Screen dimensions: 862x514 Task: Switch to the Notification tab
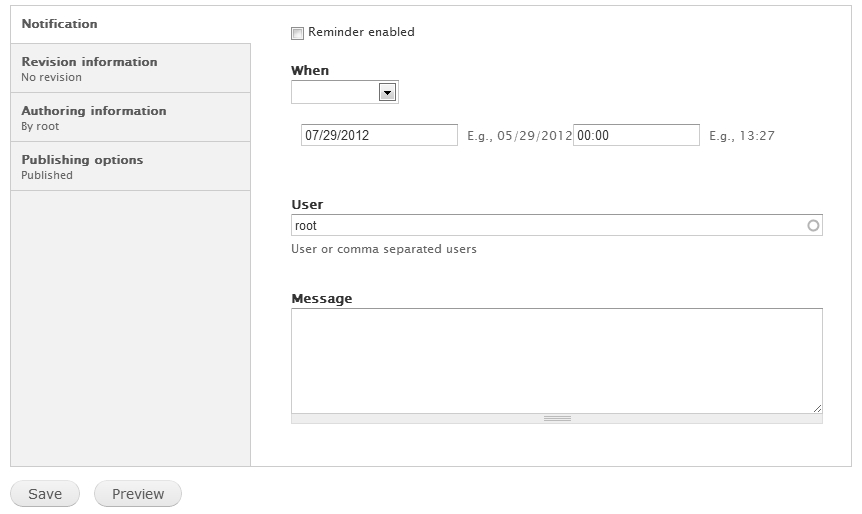point(60,23)
